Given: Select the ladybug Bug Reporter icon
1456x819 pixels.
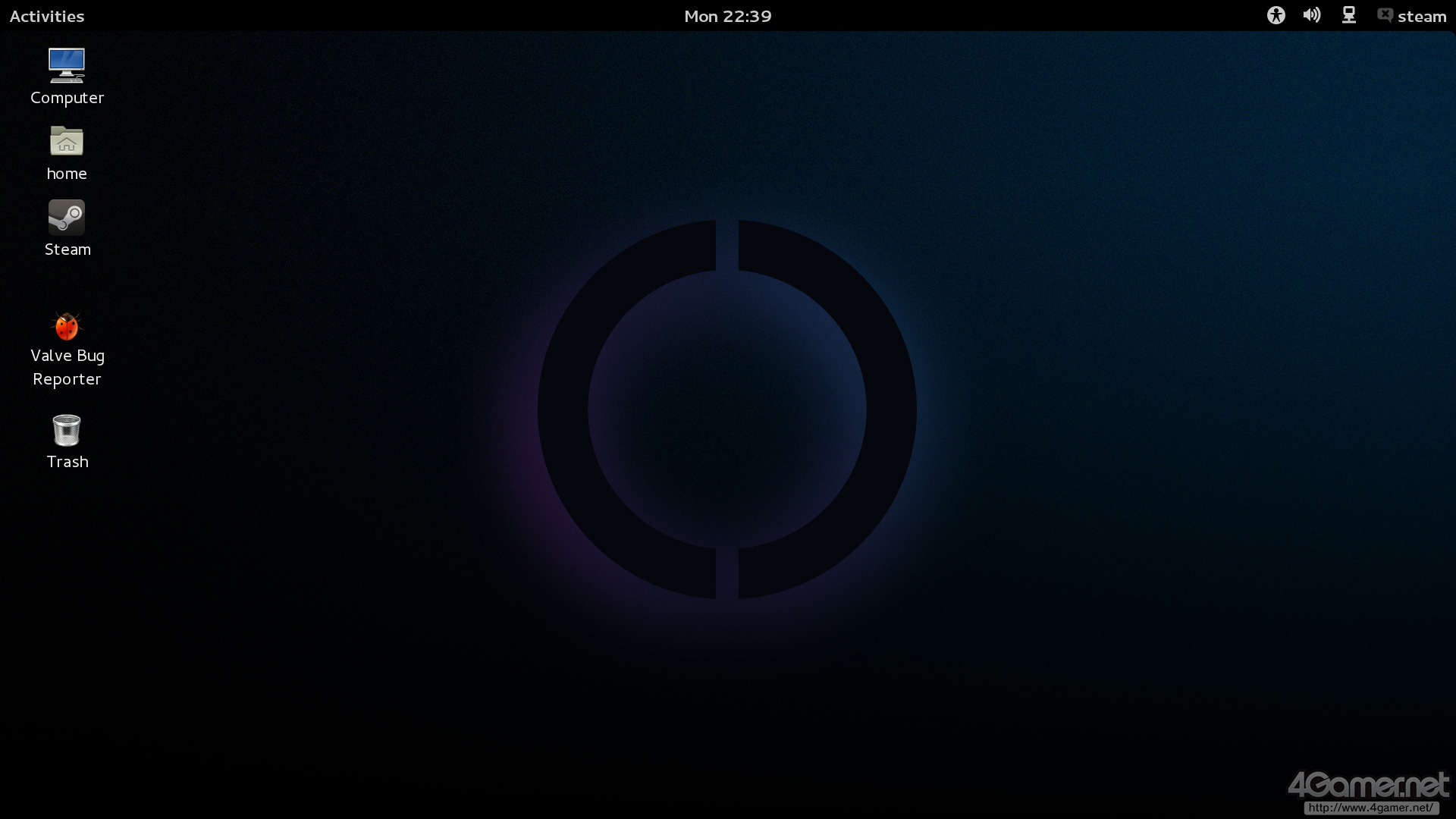Looking at the screenshot, I should [67, 326].
